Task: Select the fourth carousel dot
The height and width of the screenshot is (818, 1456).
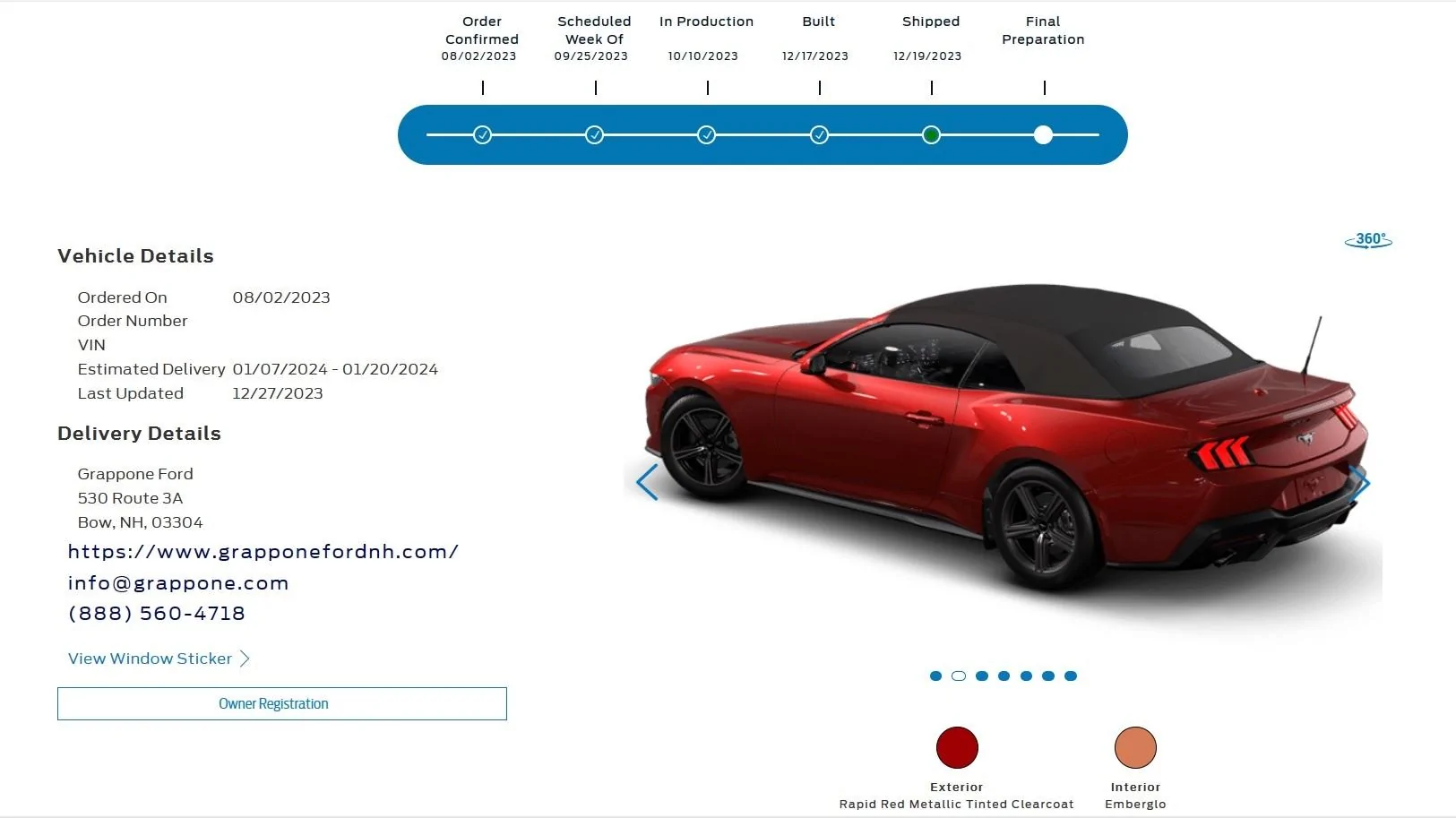Action: coord(1004,676)
